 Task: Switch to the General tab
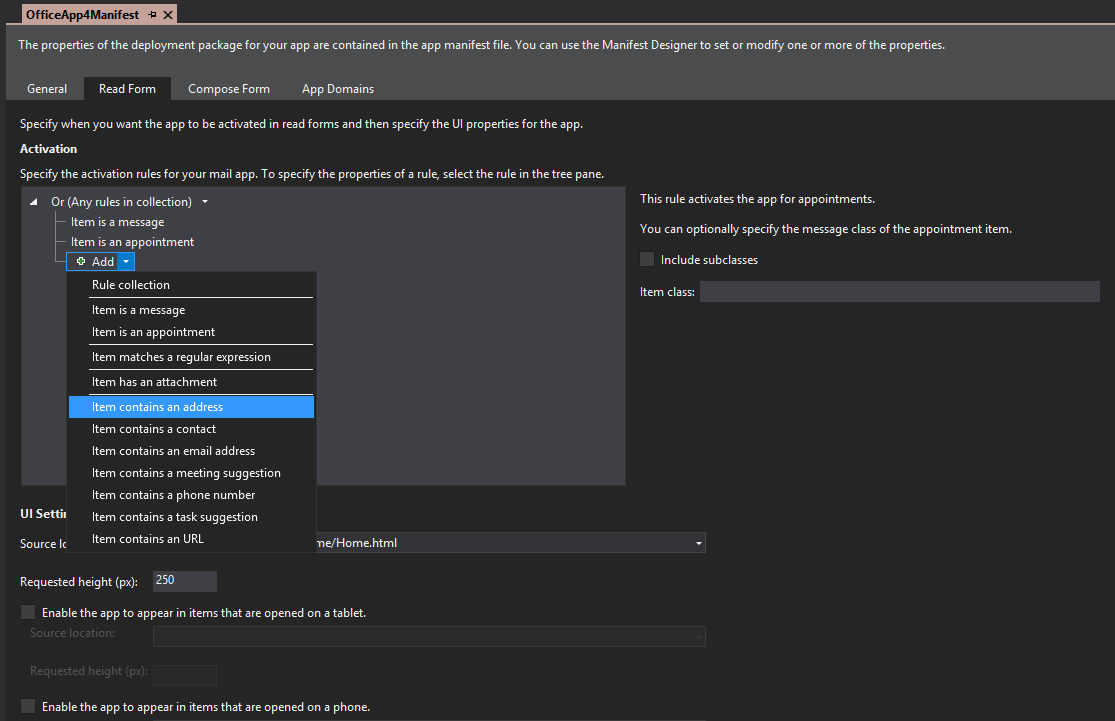click(47, 88)
